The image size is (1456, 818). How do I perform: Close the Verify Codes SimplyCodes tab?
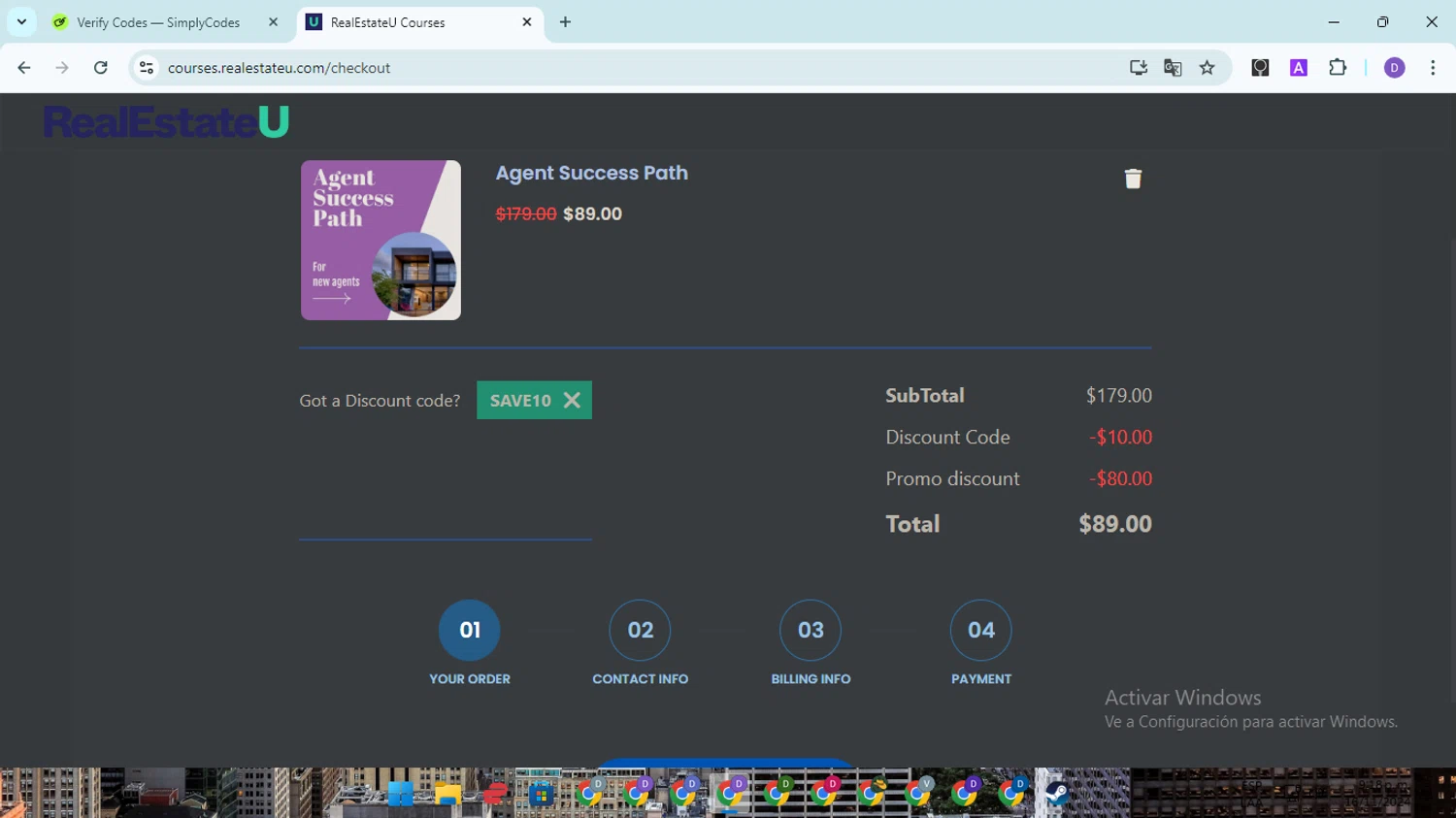273,21
